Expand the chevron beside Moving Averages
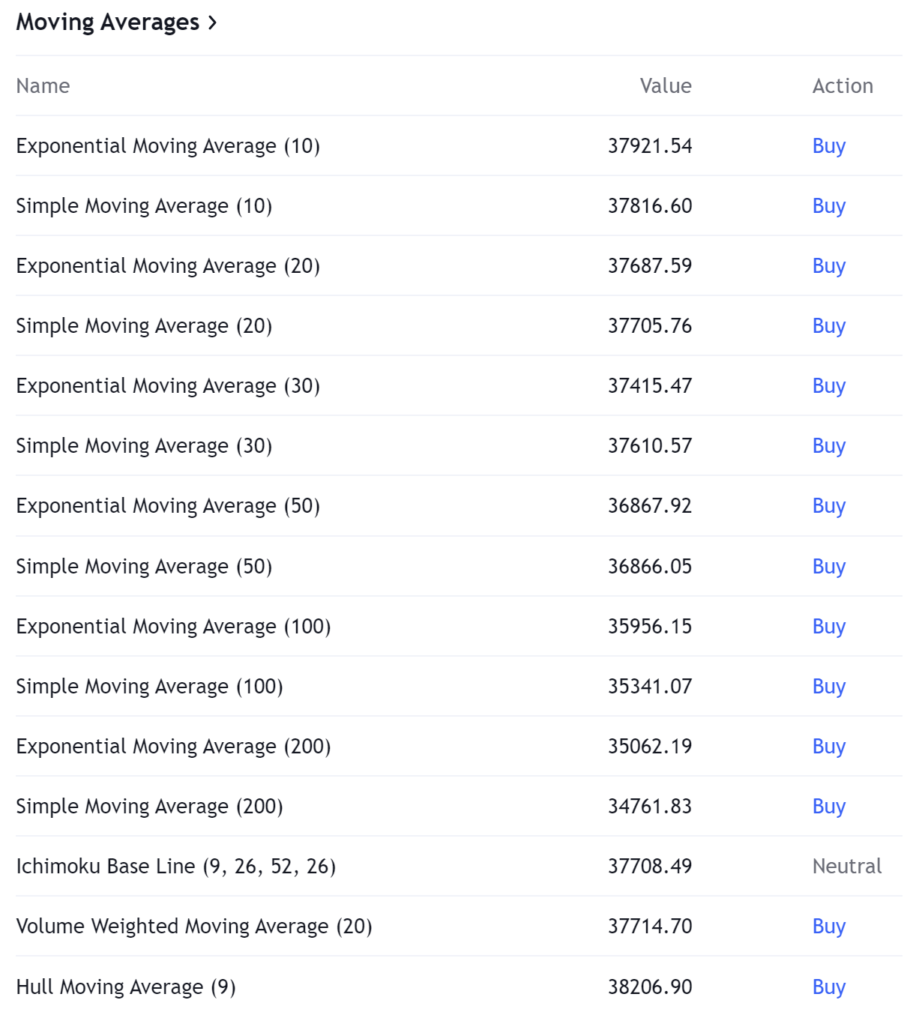This screenshot has height=1024, width=922. click(212, 23)
